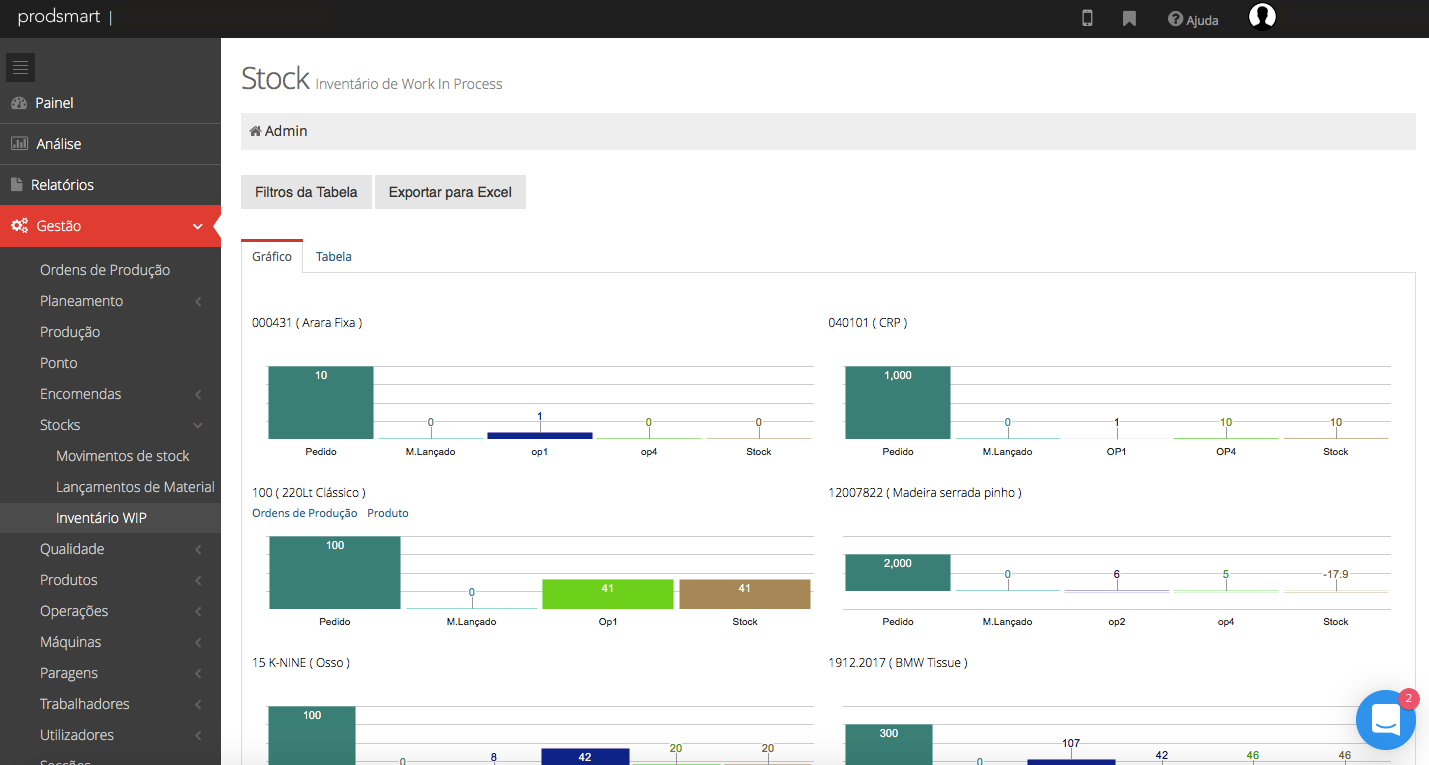The image size is (1429, 765).
Task: Click chart title 040101 ( CRP )
Action: tap(868, 323)
